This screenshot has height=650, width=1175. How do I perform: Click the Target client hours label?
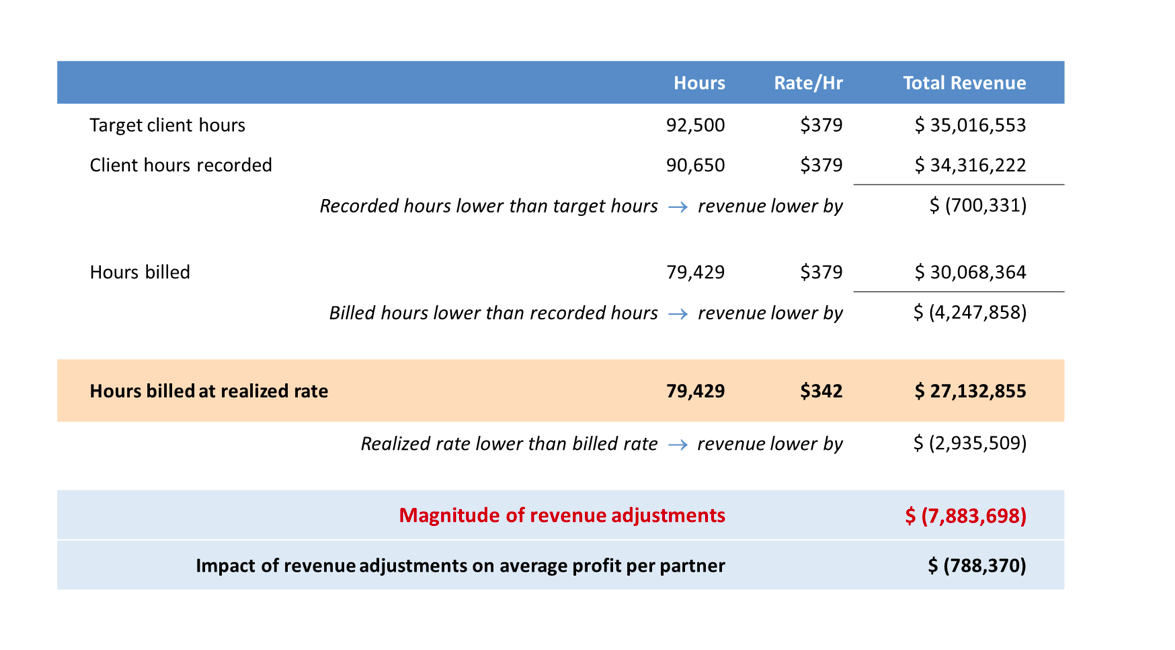167,125
